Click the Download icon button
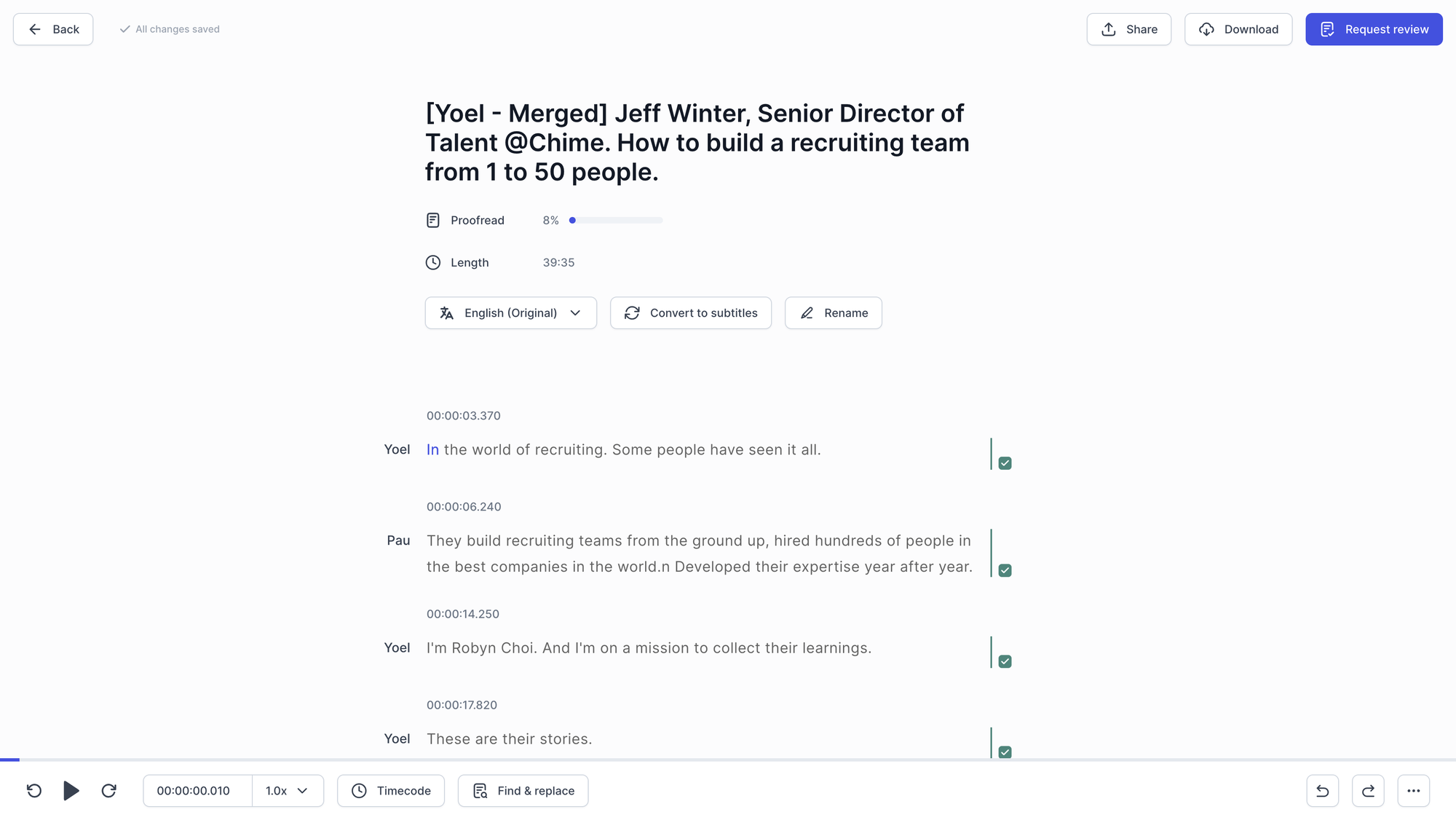This screenshot has width=1456, height=820. (1207, 29)
